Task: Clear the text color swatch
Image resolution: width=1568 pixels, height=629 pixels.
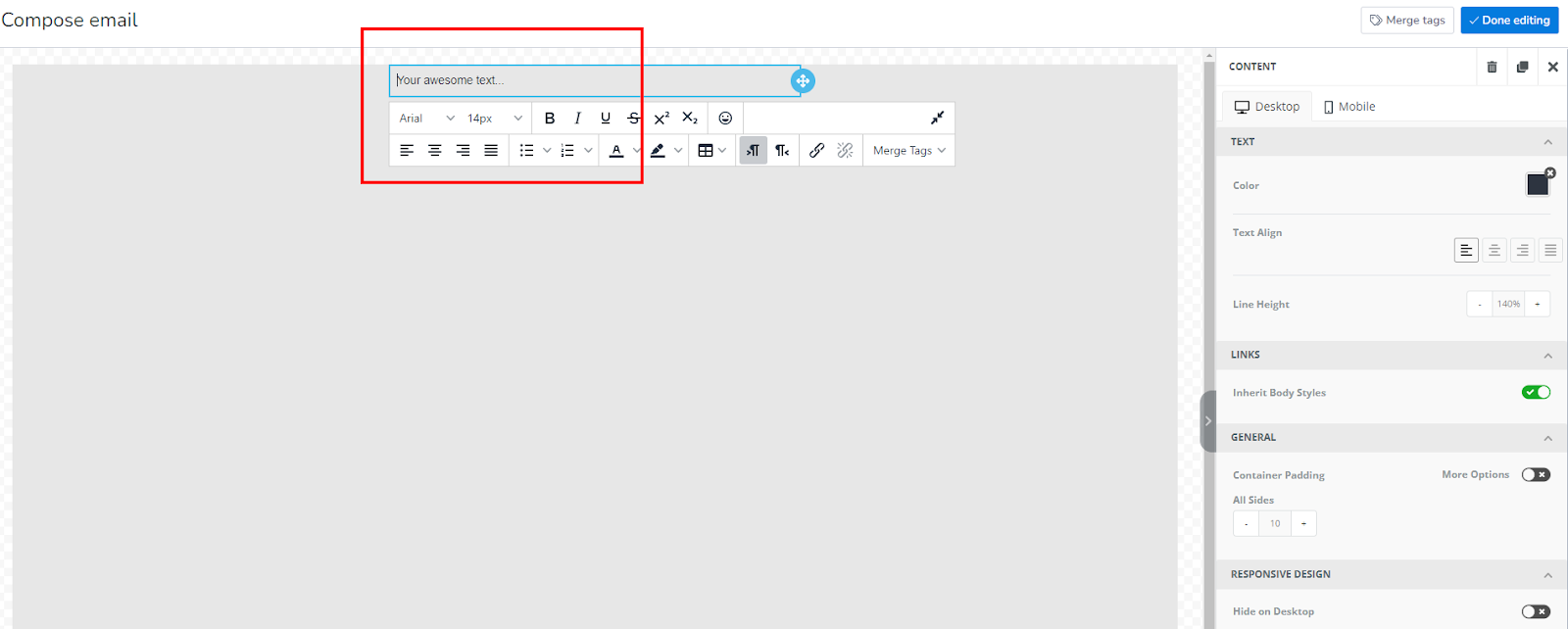Action: [x=1550, y=172]
